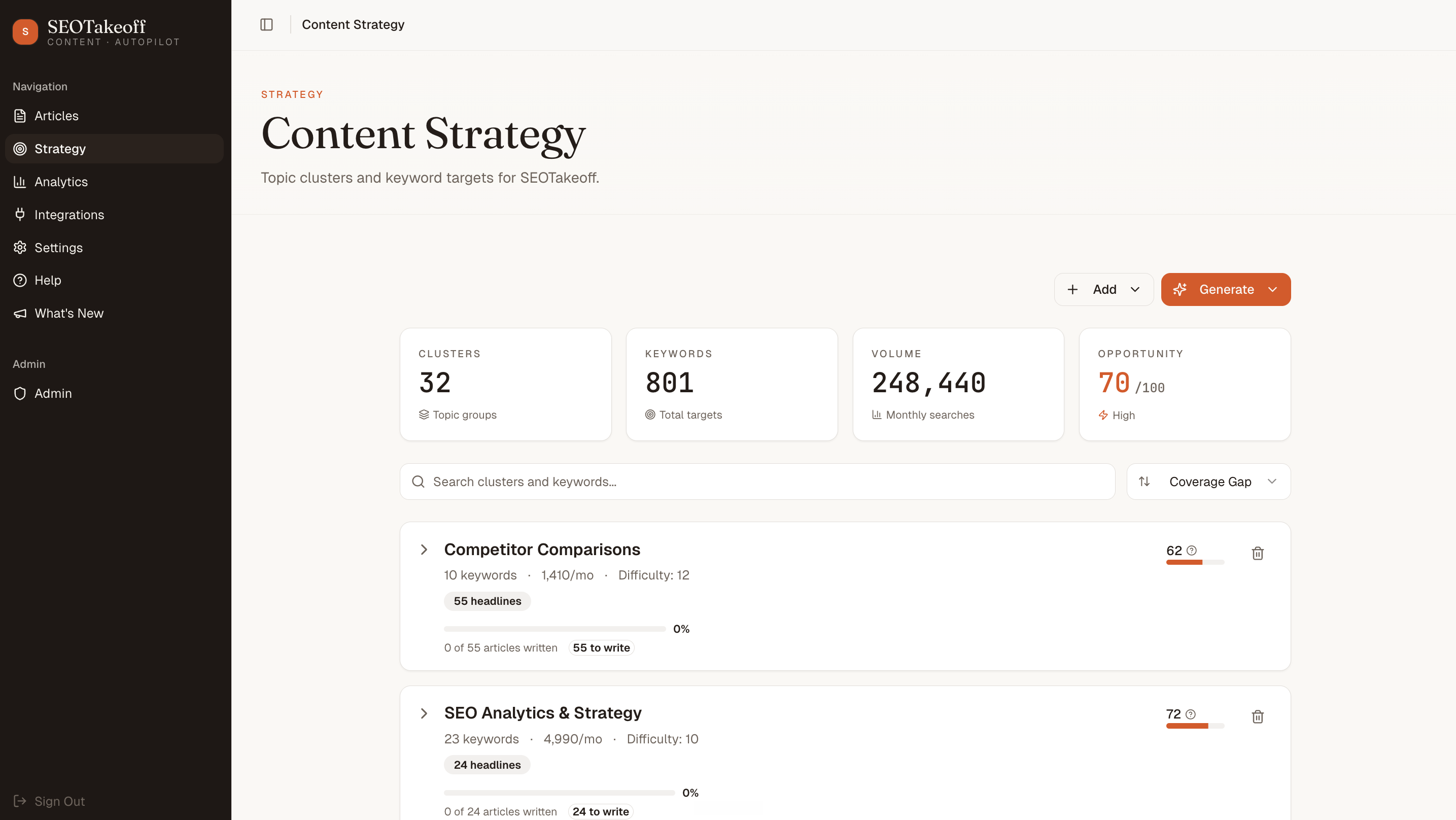Click the Content Strategy breadcrumb text
The width and height of the screenshot is (1456, 820).
(353, 24)
